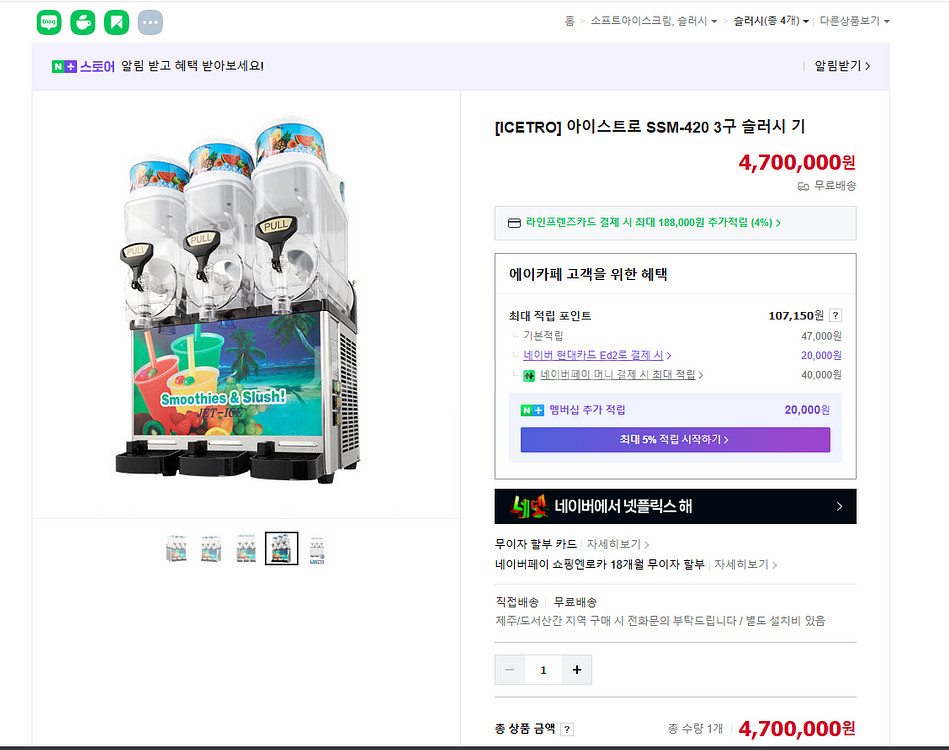Share to Naver Blog icon
Image resolution: width=949 pixels, height=750 pixels.
click(x=49, y=22)
